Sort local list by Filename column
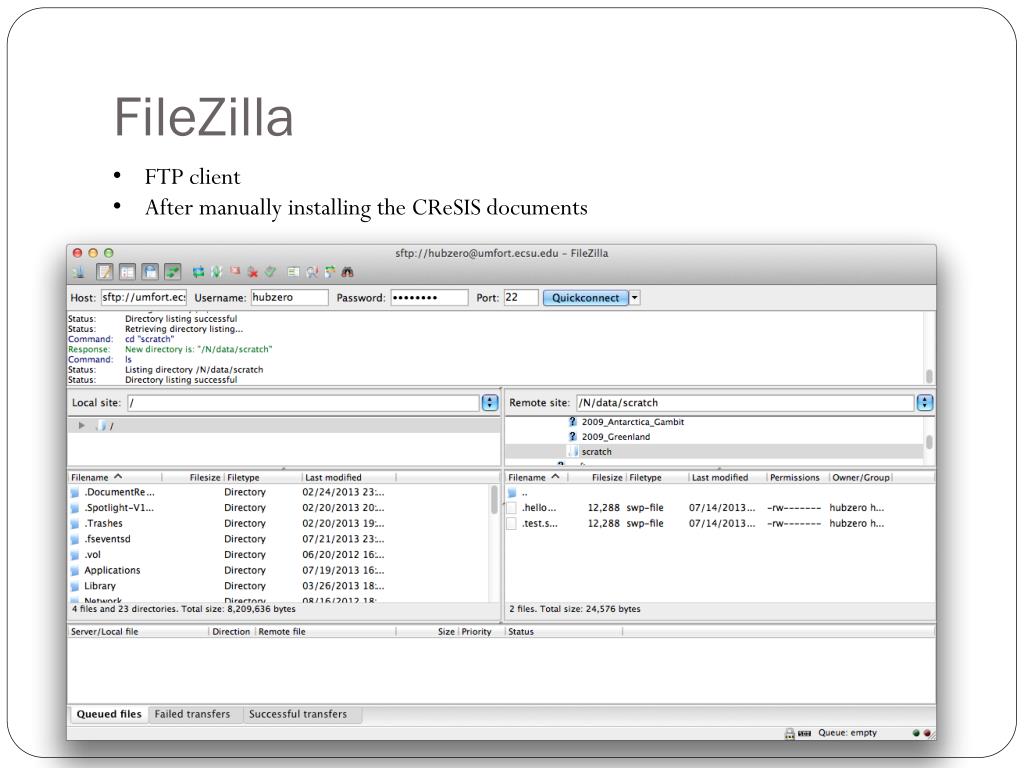The height and width of the screenshot is (768, 1024). click(x=116, y=477)
